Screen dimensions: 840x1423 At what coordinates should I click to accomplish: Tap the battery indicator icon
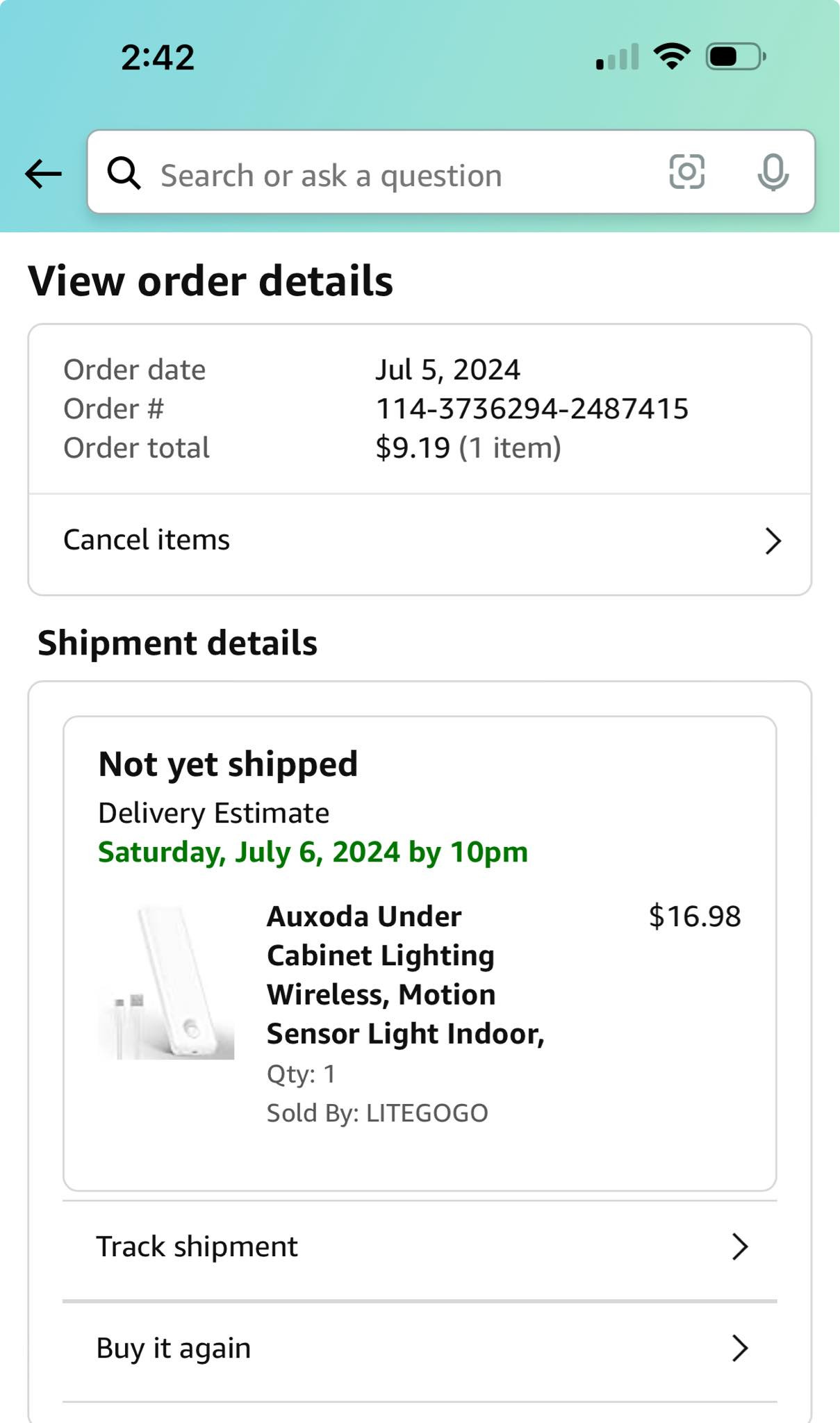pyautogui.click(x=736, y=56)
